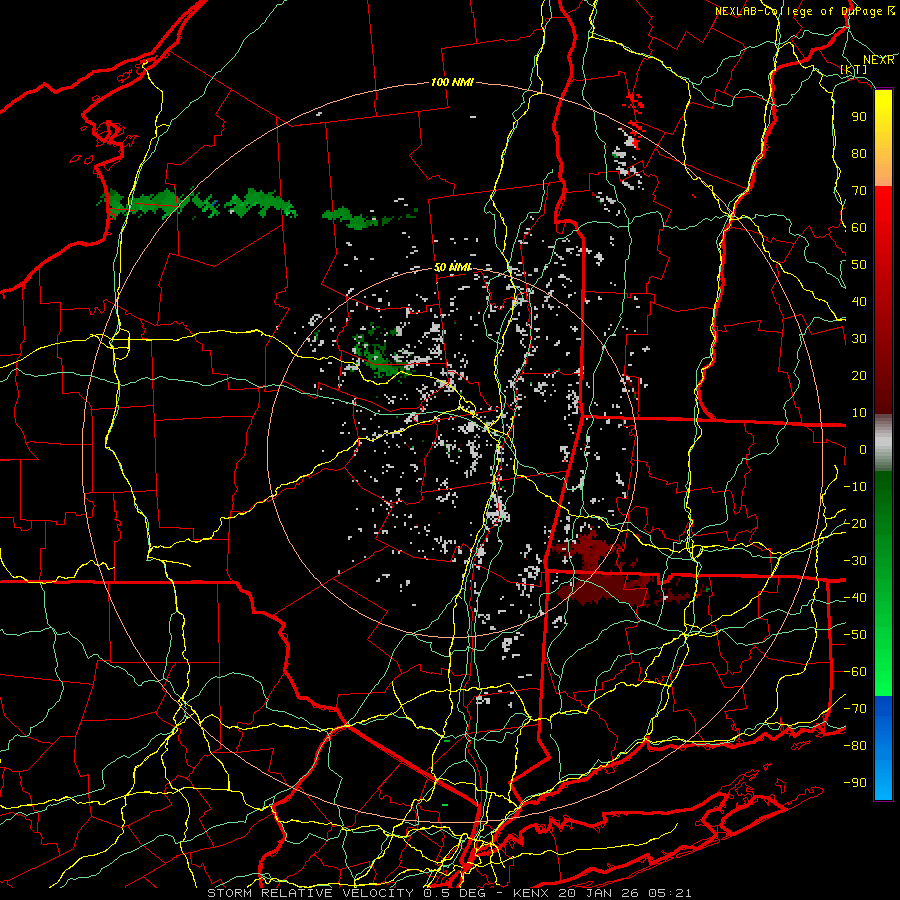This screenshot has width=900, height=900.
Task: Click the positive 30 knot scale label
Action: [859, 339]
